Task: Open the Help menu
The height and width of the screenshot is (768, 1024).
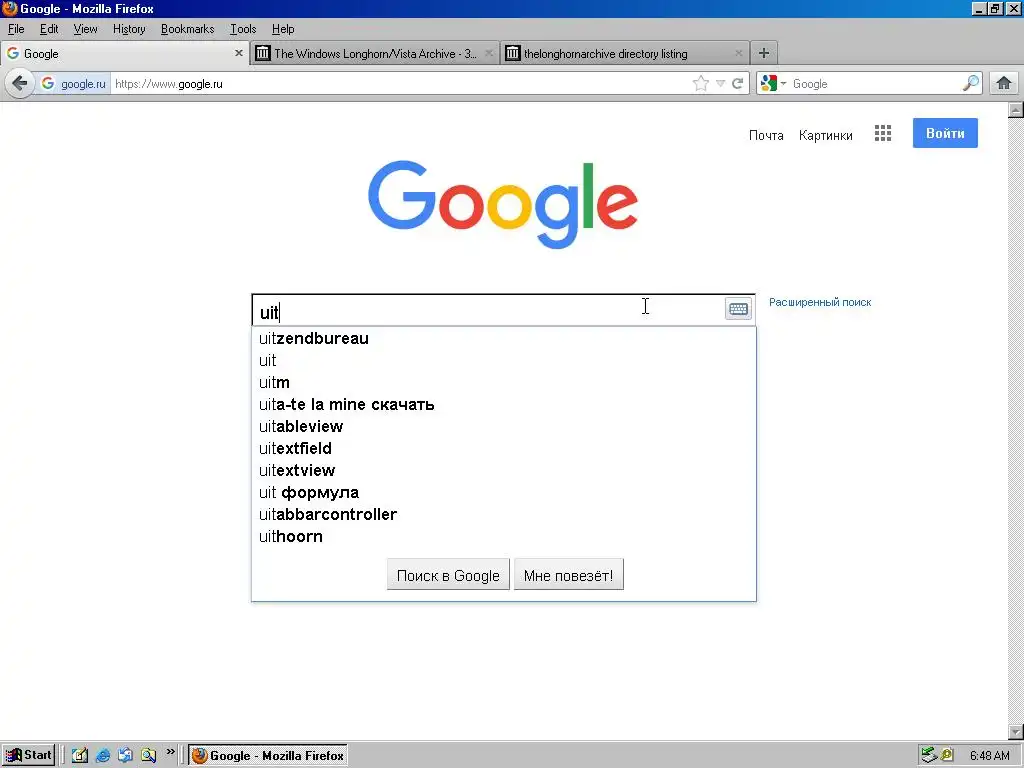Action: (x=283, y=29)
